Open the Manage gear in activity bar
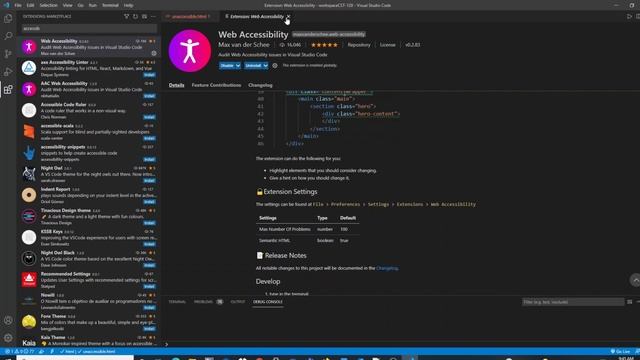The width and height of the screenshot is (640, 360). (x=8, y=338)
